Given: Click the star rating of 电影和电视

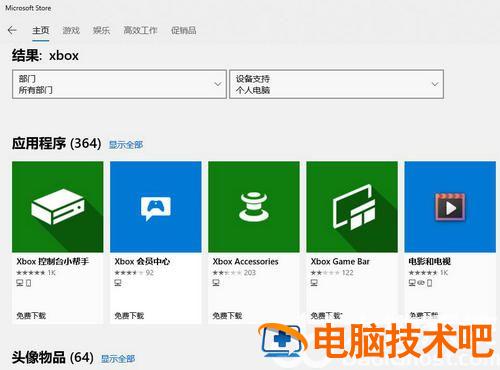Looking at the screenshot, I should [423, 273].
